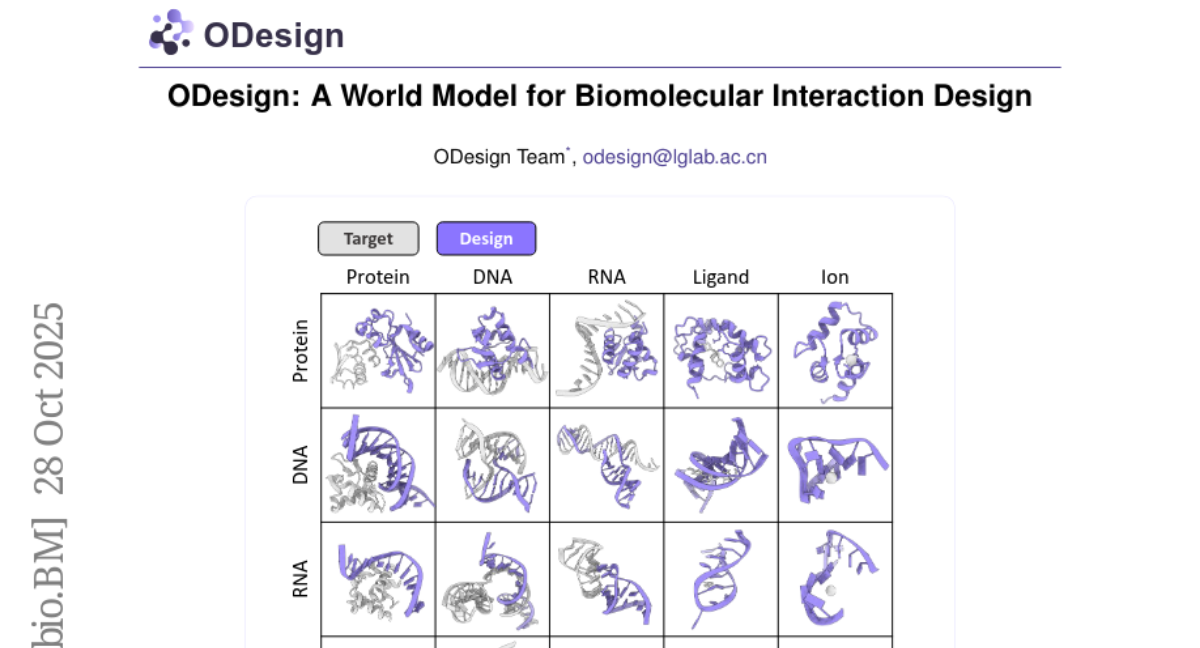This screenshot has width=1200, height=648.
Task: Select the Protein row, DNA column structure
Action: (x=492, y=351)
